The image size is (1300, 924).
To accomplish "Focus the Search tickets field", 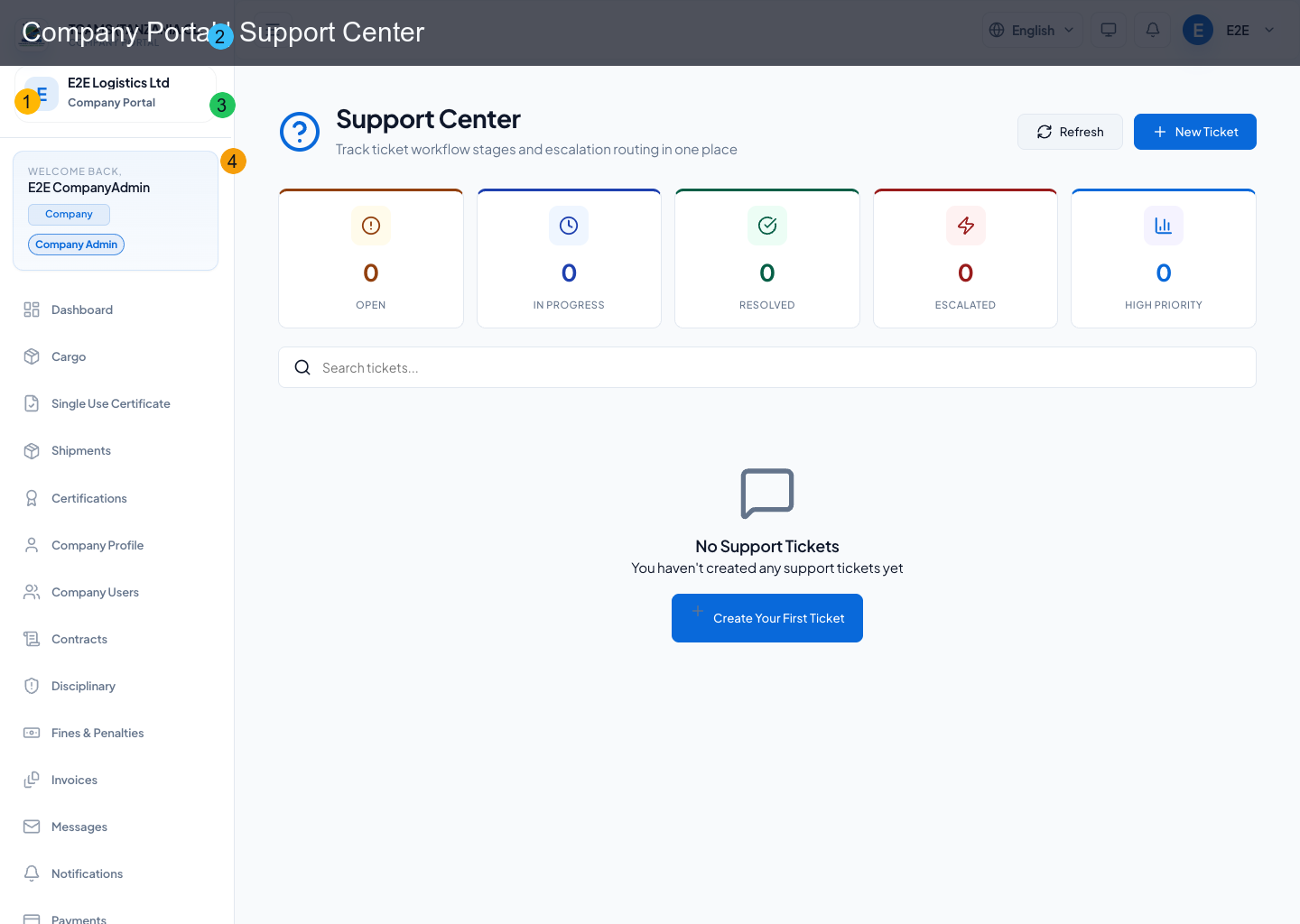I will (x=767, y=367).
